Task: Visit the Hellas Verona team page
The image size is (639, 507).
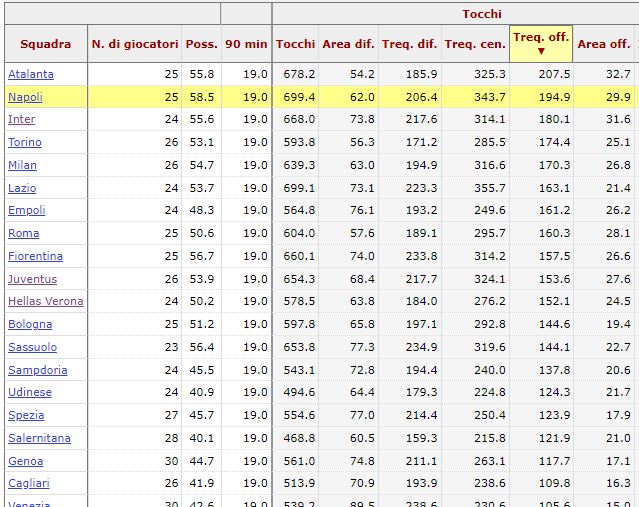Action: pos(45,302)
